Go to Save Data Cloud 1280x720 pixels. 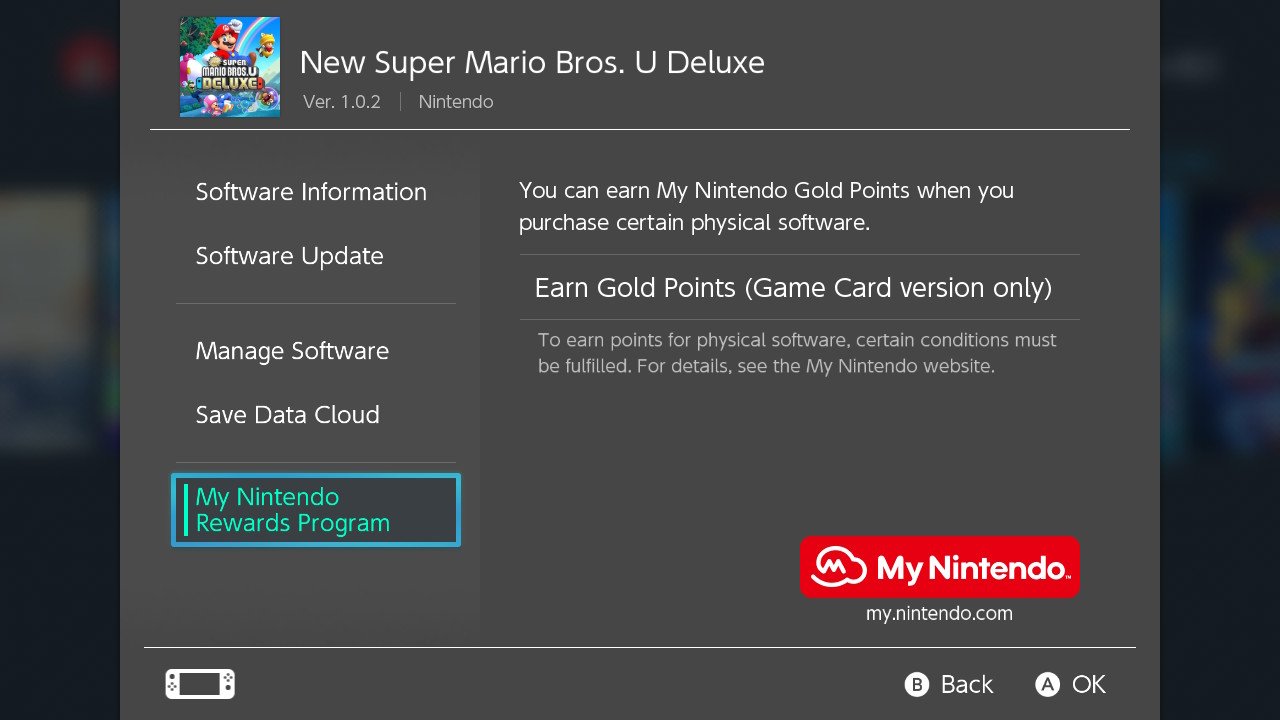(x=288, y=415)
